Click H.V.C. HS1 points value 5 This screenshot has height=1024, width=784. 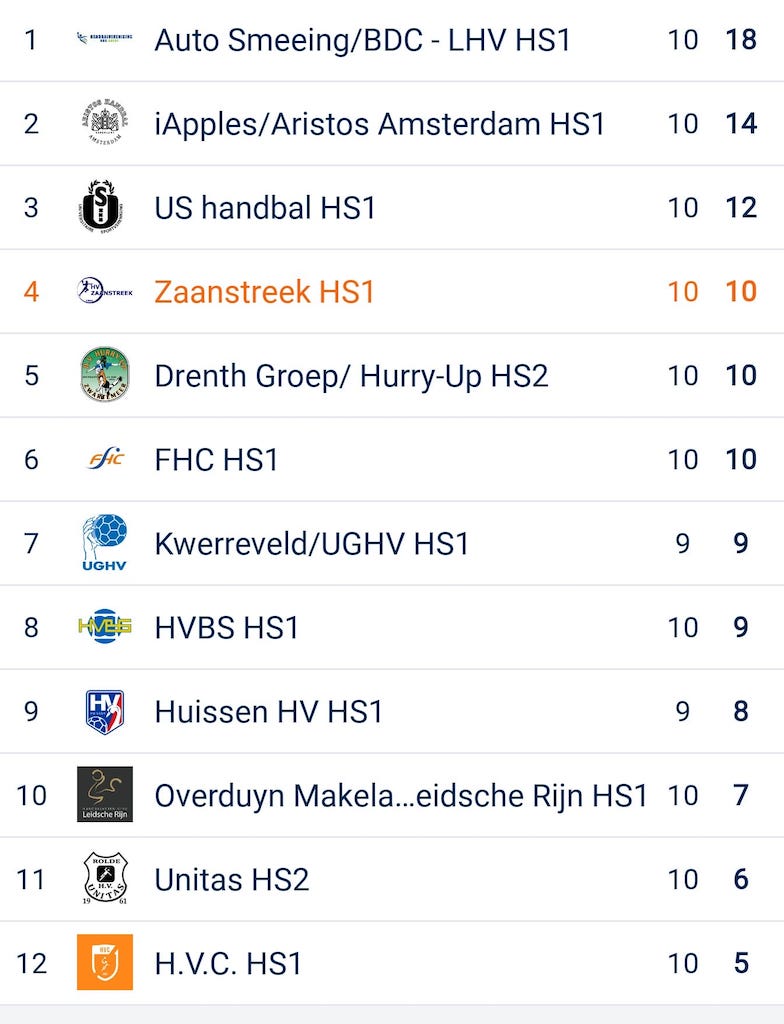pyautogui.click(x=741, y=963)
